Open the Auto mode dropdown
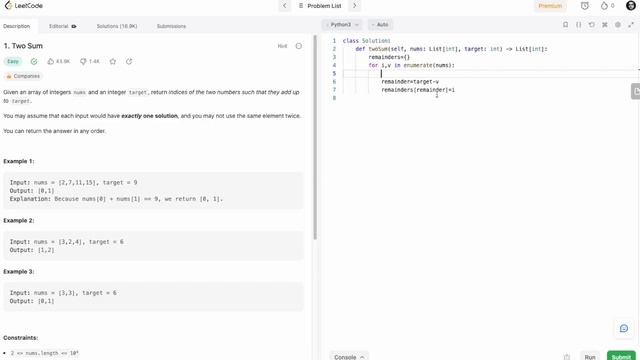This screenshot has height=360, width=640. [380, 25]
